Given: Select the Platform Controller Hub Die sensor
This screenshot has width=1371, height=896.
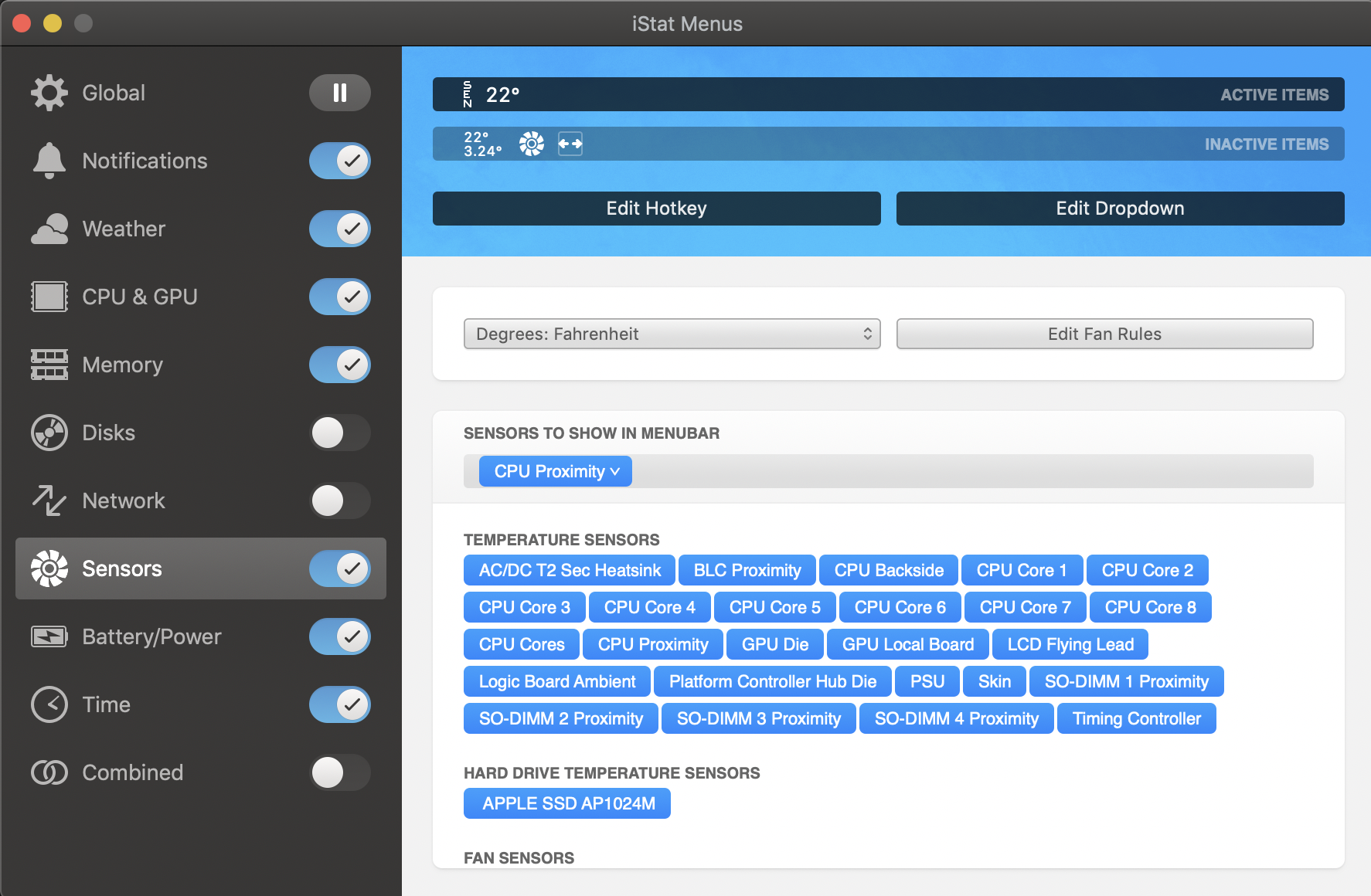Looking at the screenshot, I should pyautogui.click(x=773, y=681).
